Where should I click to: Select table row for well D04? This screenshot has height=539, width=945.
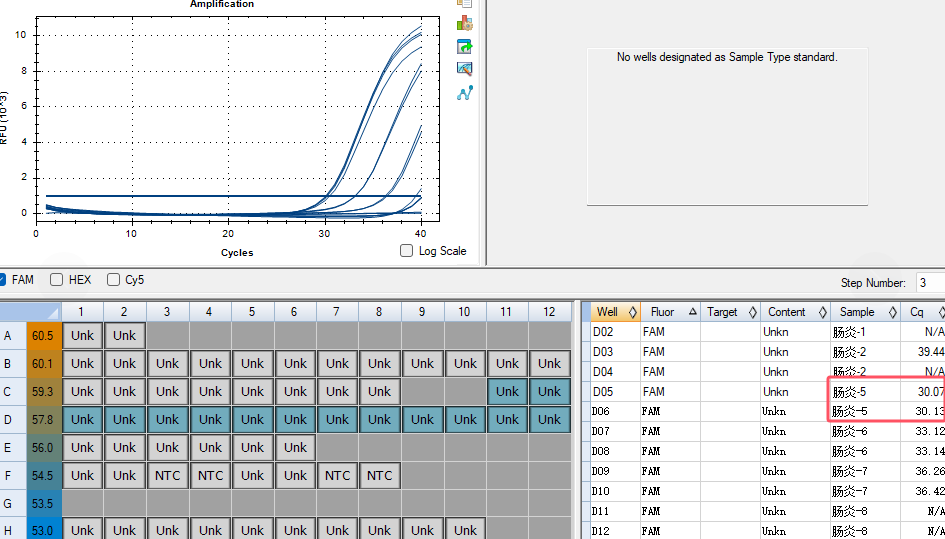tap(768, 371)
